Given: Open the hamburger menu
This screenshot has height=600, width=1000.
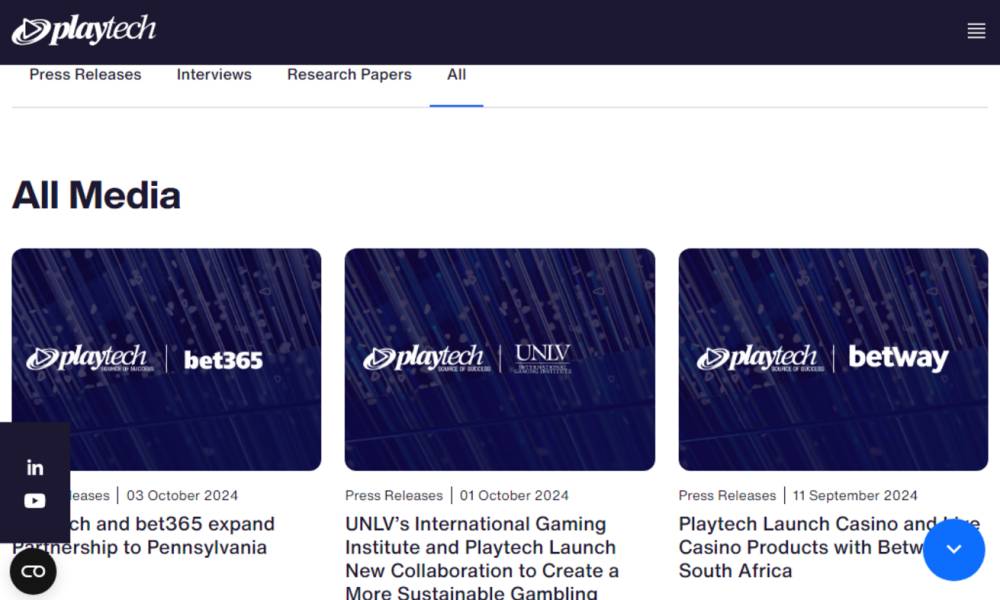Looking at the screenshot, I should tap(976, 31).
